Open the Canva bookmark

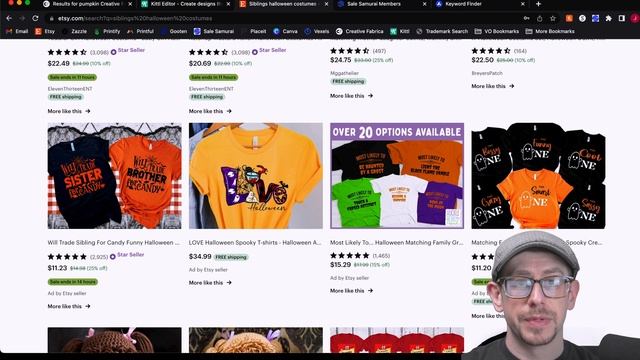click(285, 31)
